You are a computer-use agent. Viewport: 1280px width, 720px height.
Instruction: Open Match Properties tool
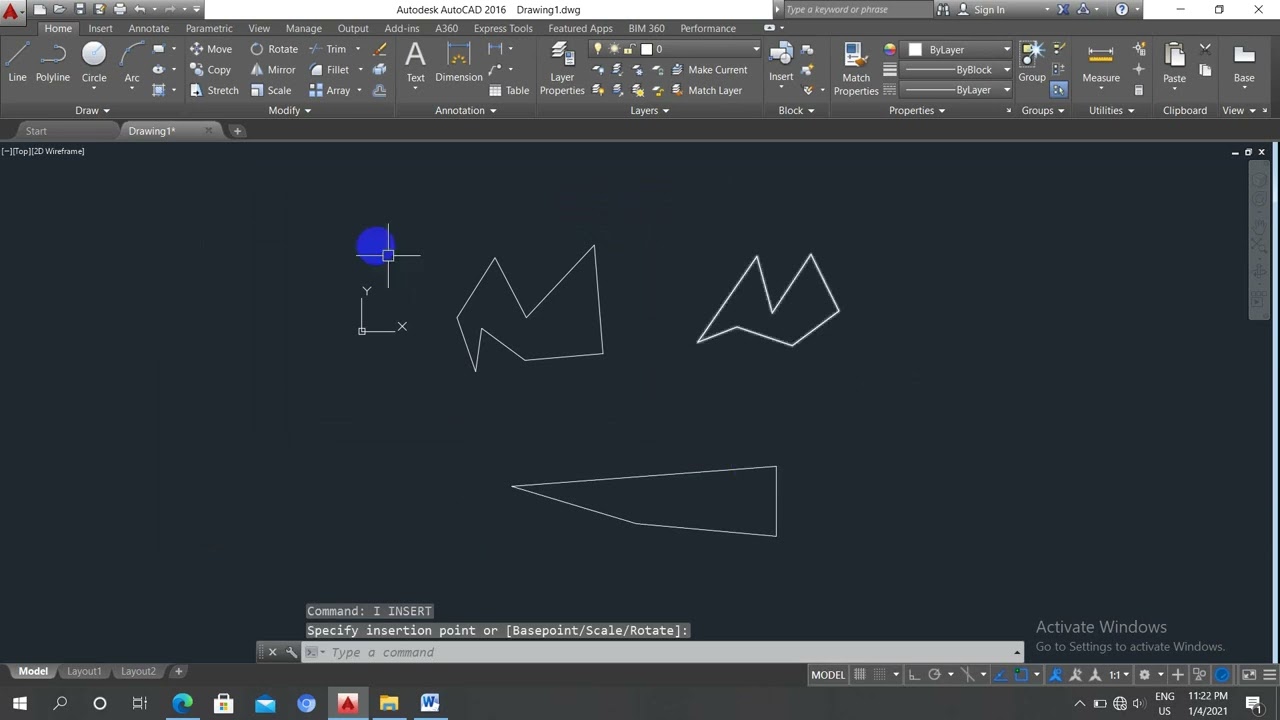coord(856,69)
